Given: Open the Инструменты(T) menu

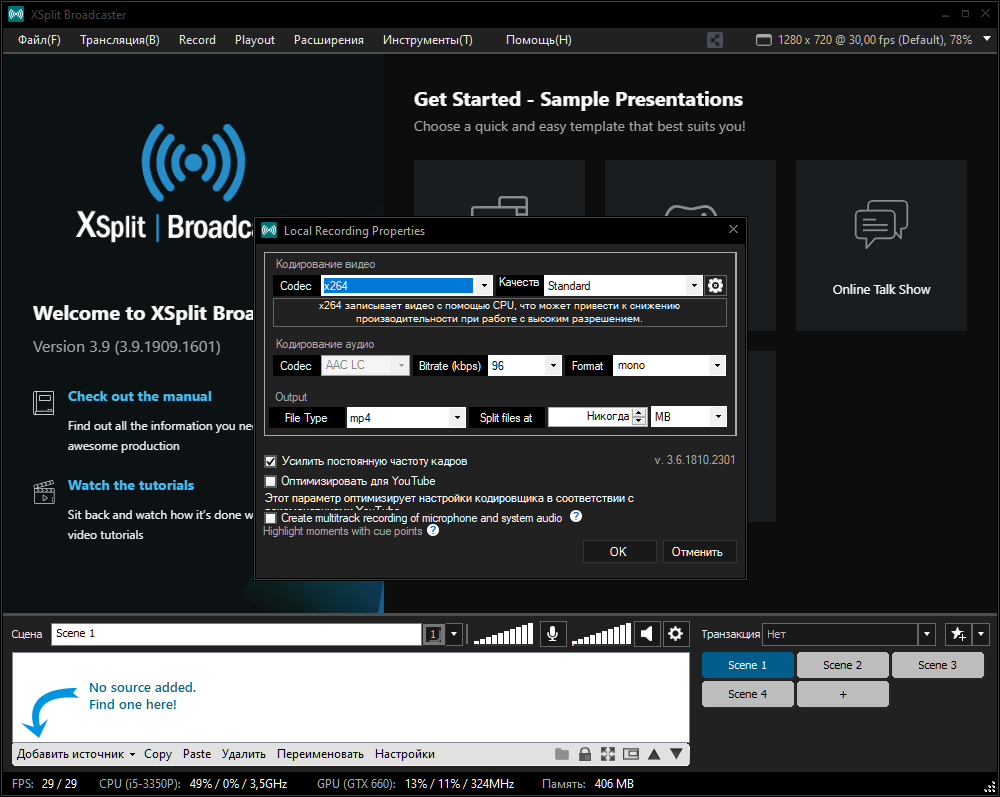Looking at the screenshot, I should [x=427, y=40].
